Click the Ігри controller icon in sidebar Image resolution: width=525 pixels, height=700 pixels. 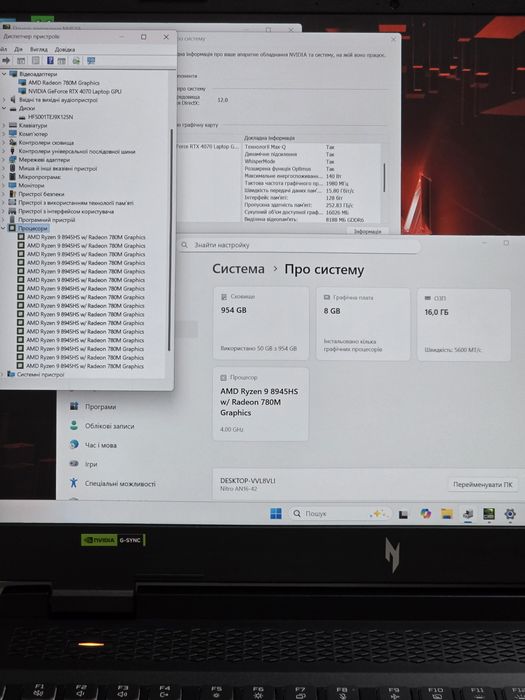coord(74,464)
